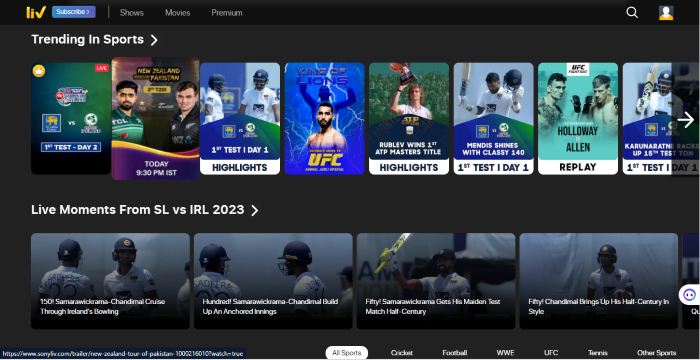700x360 pixels.
Task: Select the Cricket filter tab
Action: click(401, 353)
